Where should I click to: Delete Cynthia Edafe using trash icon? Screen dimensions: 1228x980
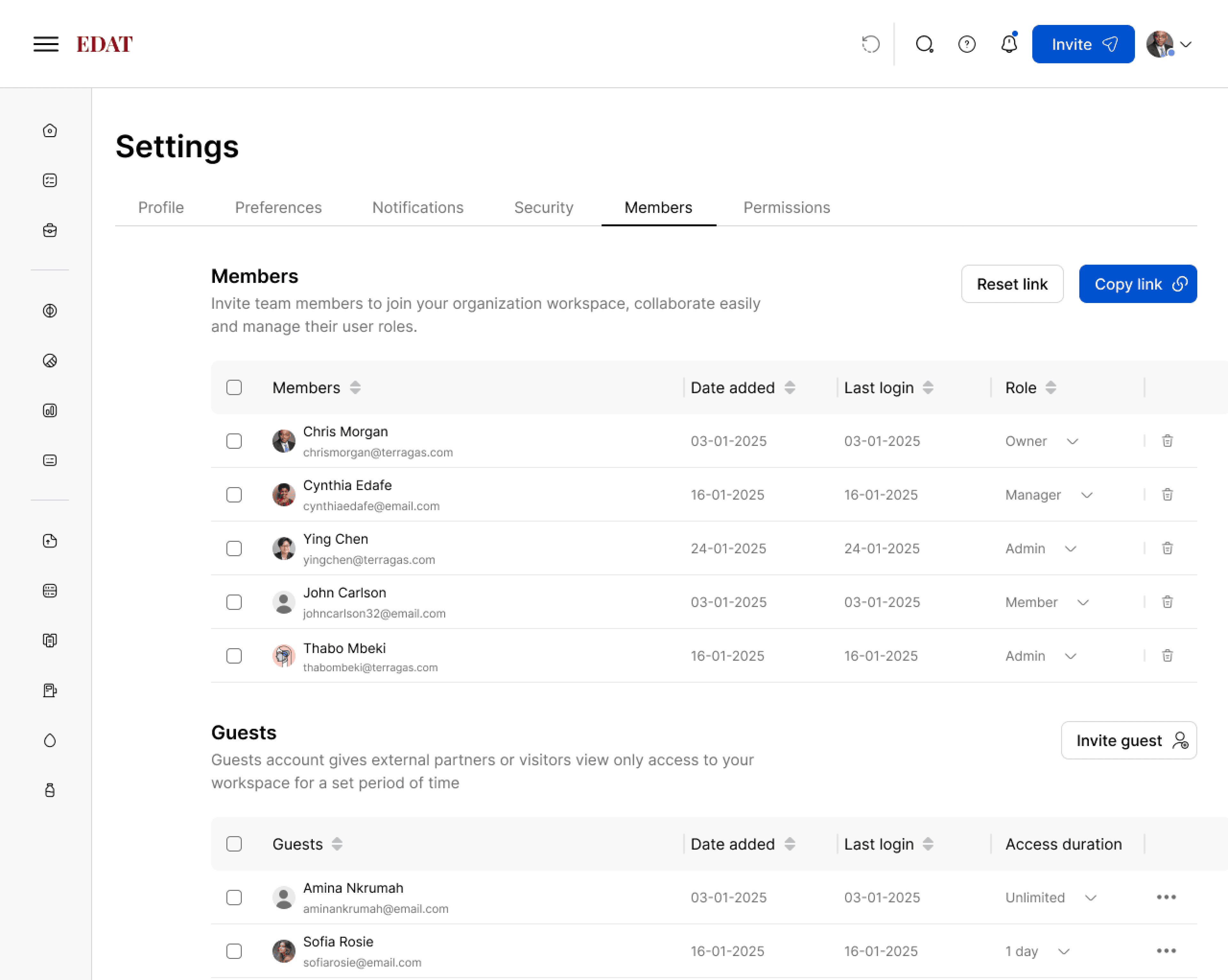[1167, 494]
